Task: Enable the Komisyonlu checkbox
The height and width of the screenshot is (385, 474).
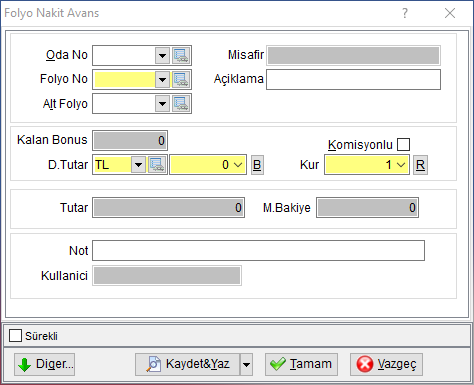Action: pos(403,145)
